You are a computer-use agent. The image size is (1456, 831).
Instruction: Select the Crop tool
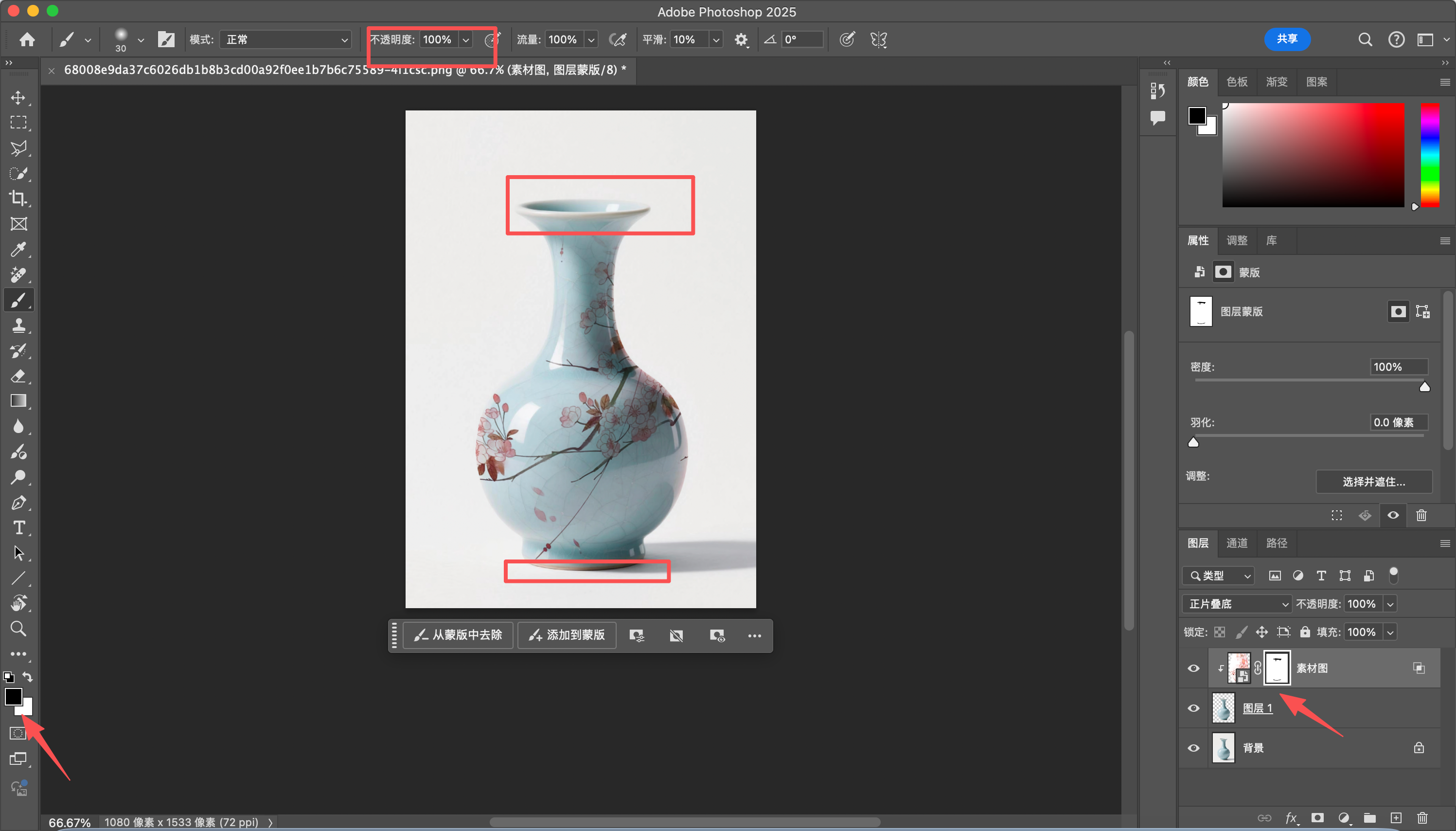click(18, 199)
